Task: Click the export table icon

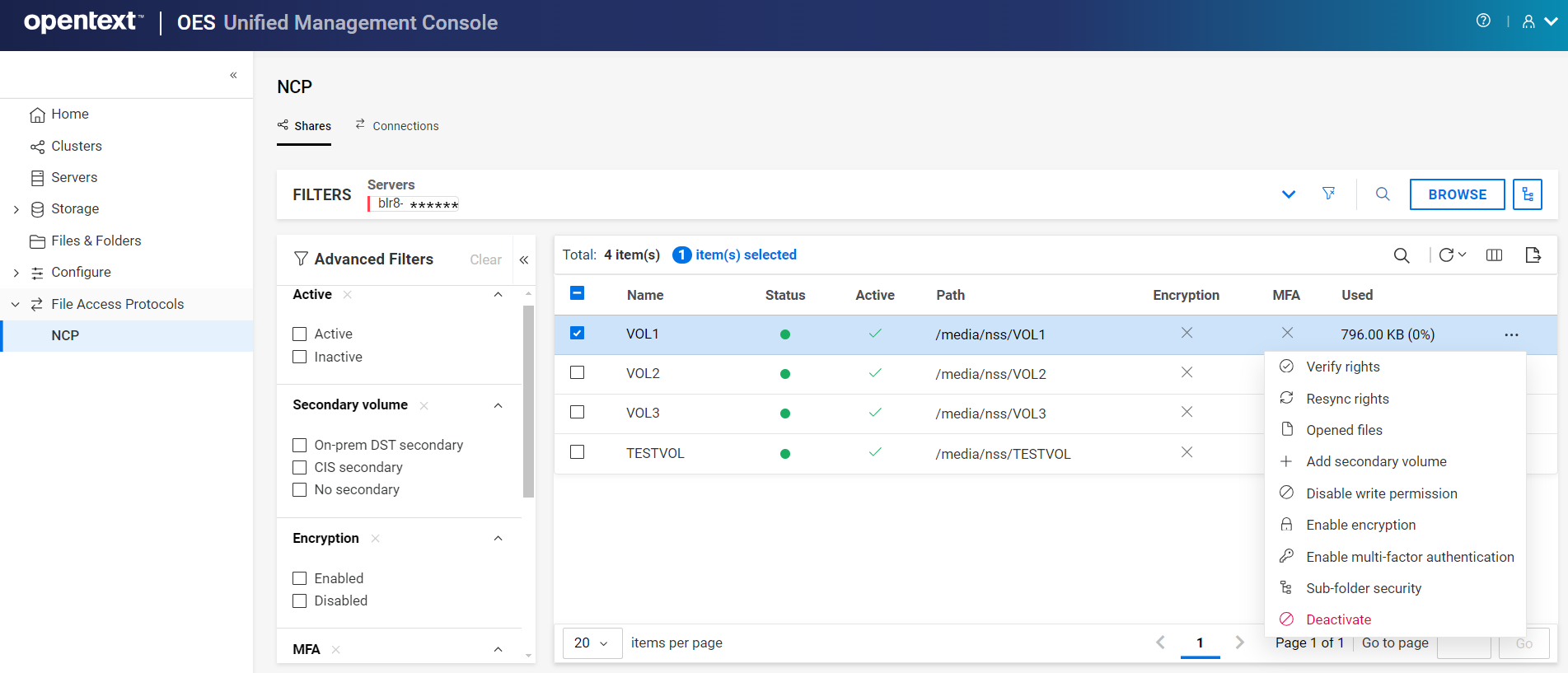Action: point(1533,255)
